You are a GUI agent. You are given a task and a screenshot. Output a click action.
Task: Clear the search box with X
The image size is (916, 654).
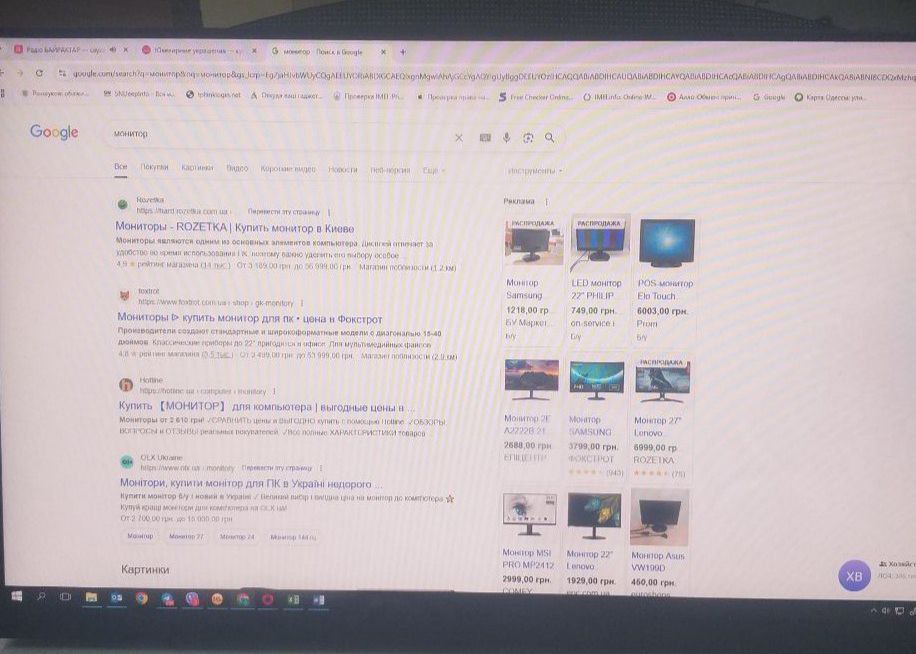(459, 138)
